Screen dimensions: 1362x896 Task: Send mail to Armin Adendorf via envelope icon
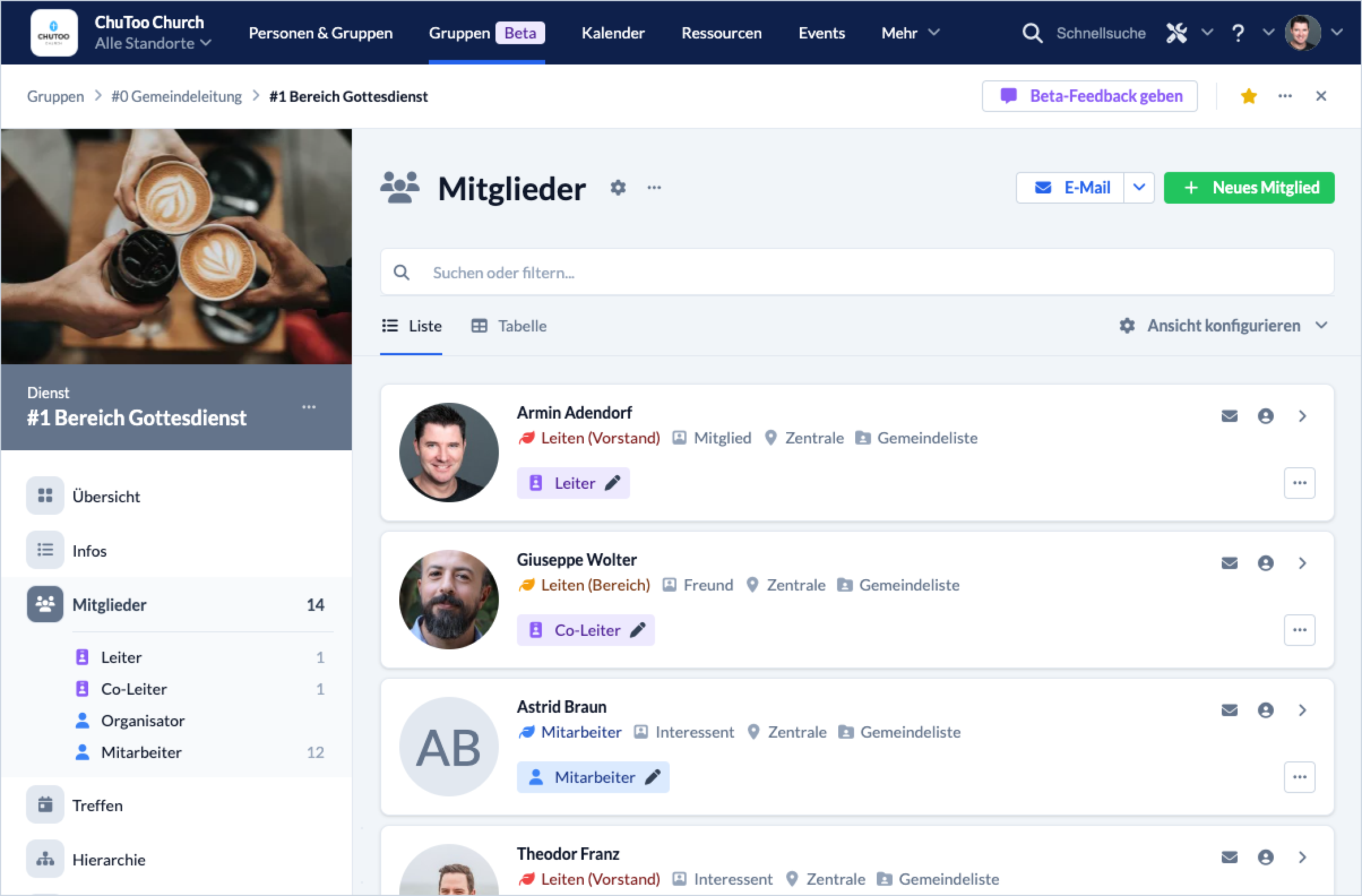point(1229,416)
